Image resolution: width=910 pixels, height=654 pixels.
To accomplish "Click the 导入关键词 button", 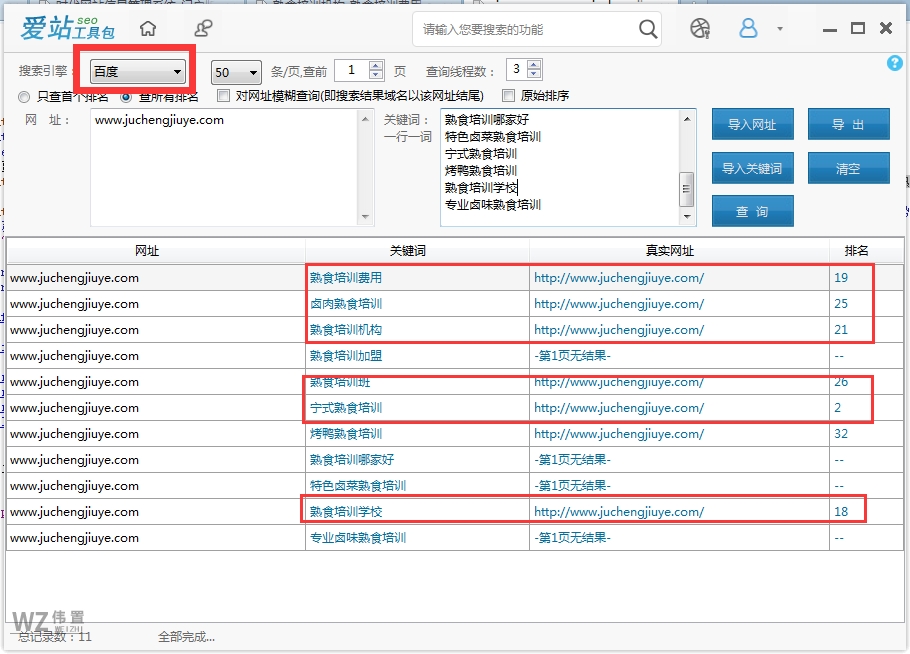I will (x=752, y=167).
